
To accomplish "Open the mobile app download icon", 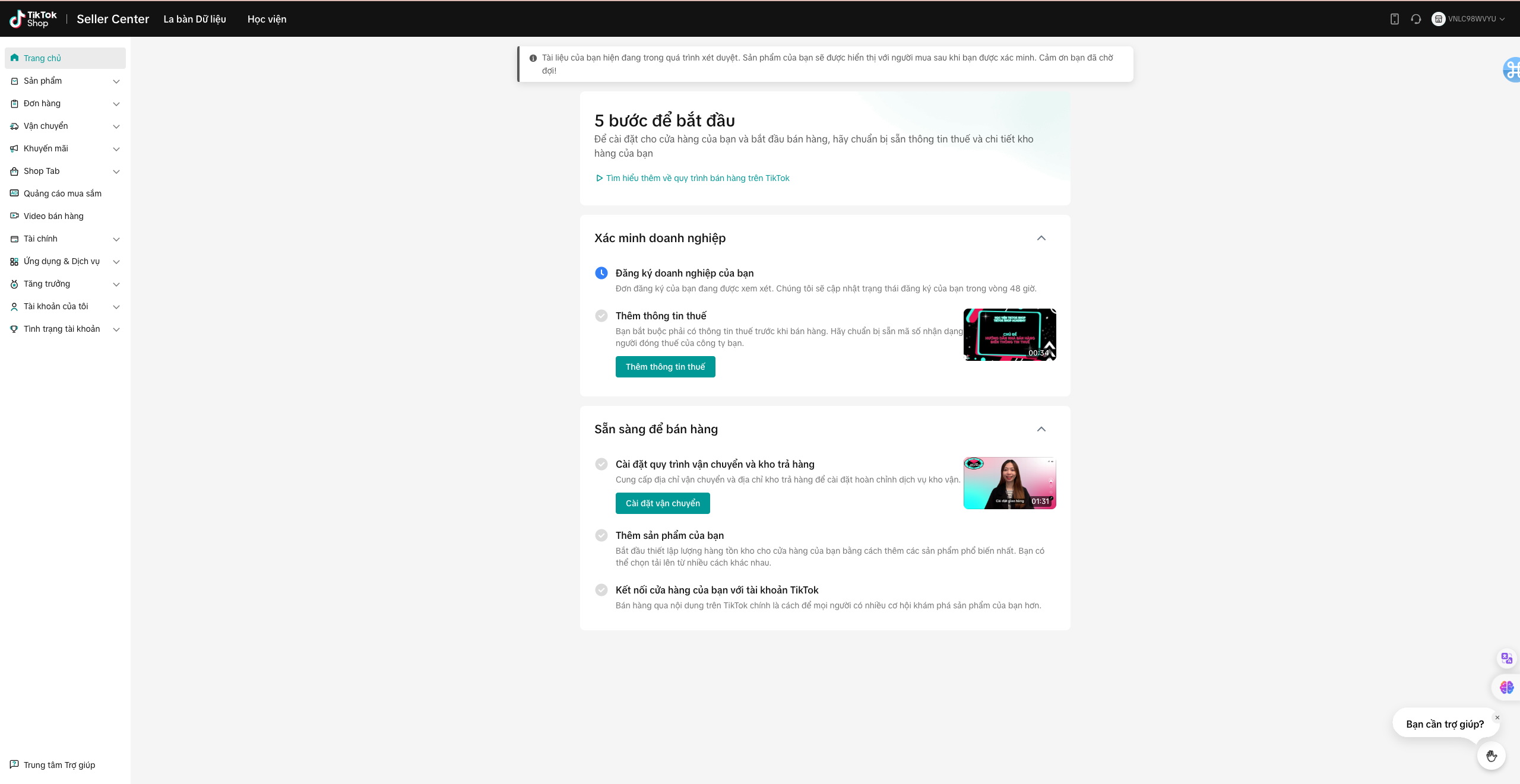I will tap(1394, 19).
